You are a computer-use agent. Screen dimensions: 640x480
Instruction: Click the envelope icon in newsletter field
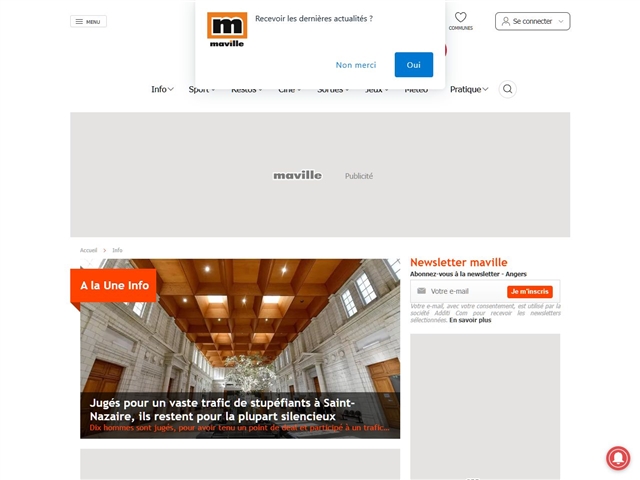tap(421, 291)
